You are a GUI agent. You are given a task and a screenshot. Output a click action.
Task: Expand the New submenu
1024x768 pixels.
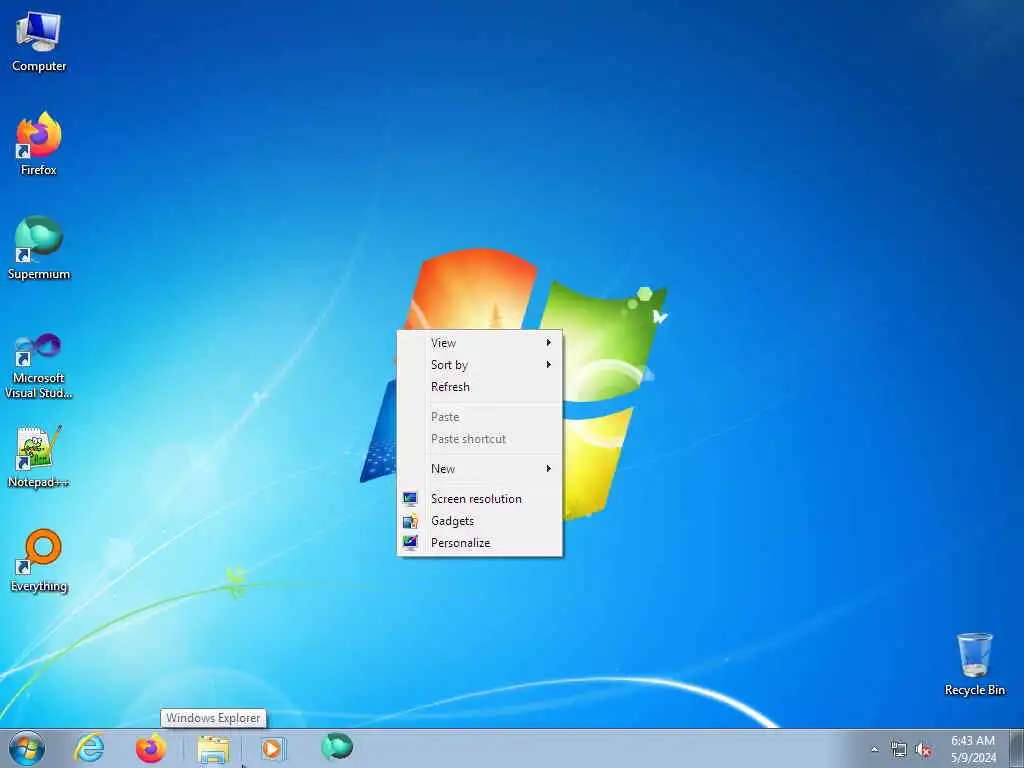(x=480, y=469)
